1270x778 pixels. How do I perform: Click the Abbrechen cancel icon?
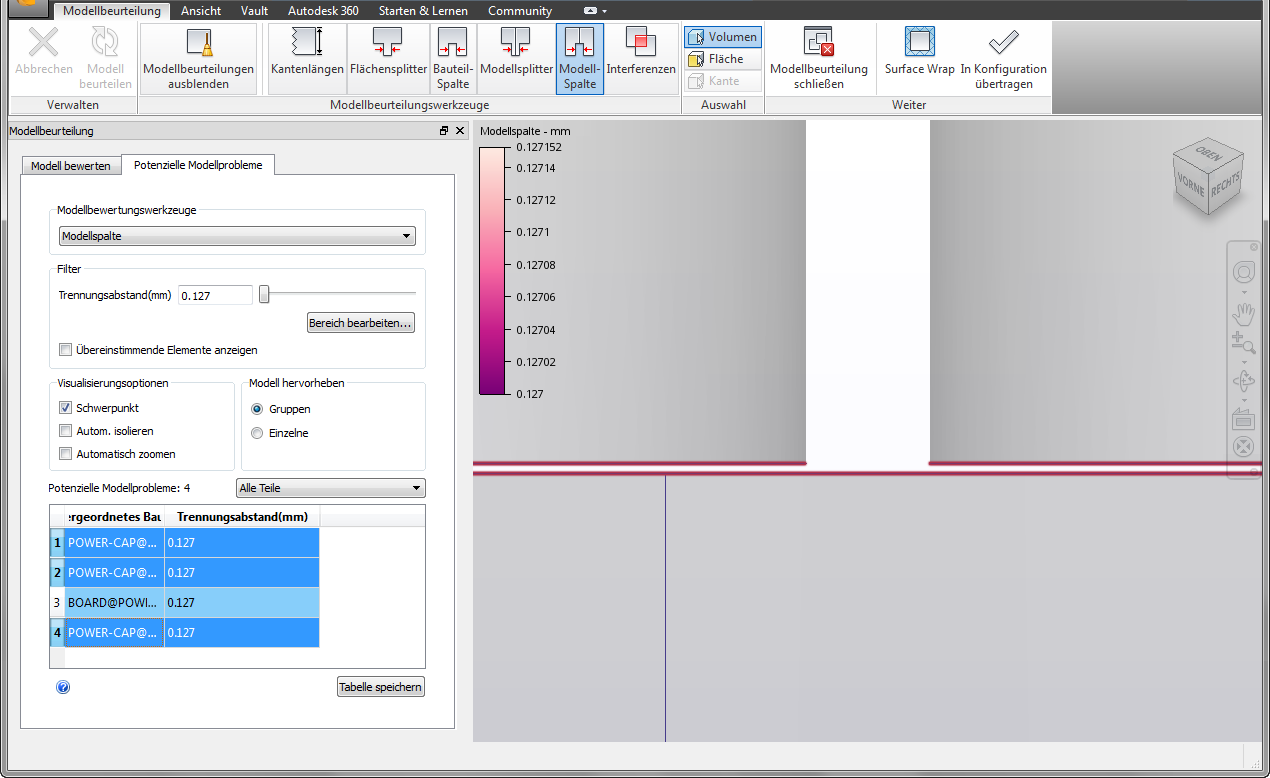coord(43,43)
